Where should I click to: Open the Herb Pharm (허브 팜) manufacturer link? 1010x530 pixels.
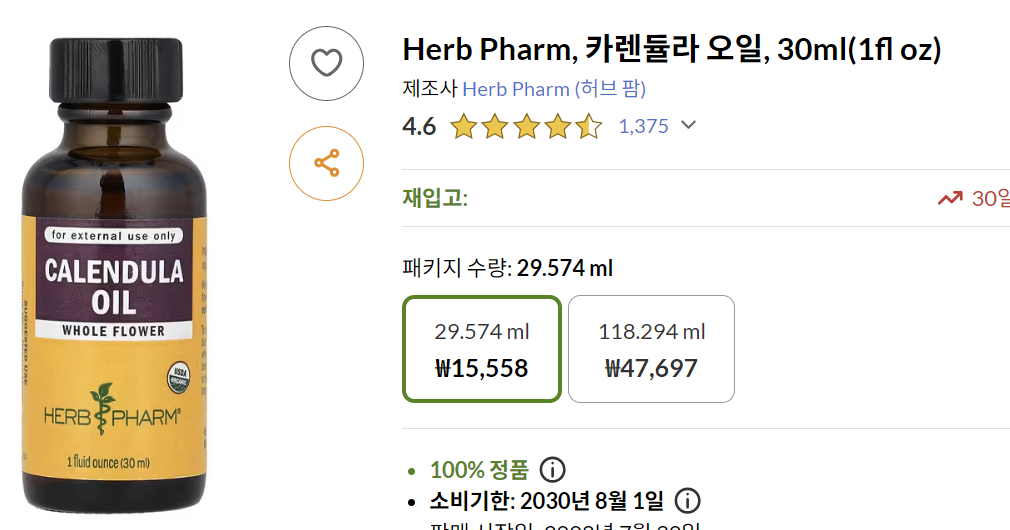tap(554, 89)
